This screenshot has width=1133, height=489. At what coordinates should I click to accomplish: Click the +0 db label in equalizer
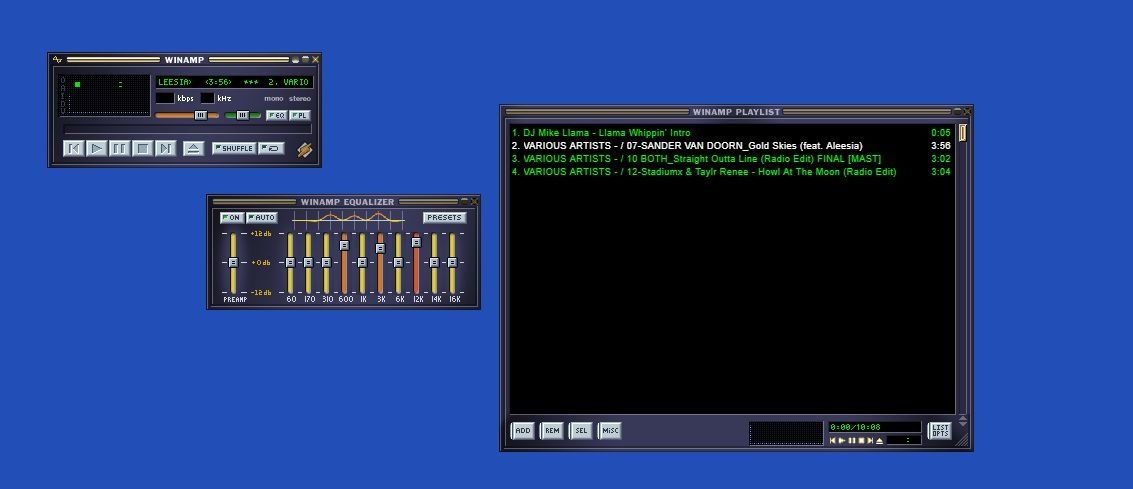[261, 263]
